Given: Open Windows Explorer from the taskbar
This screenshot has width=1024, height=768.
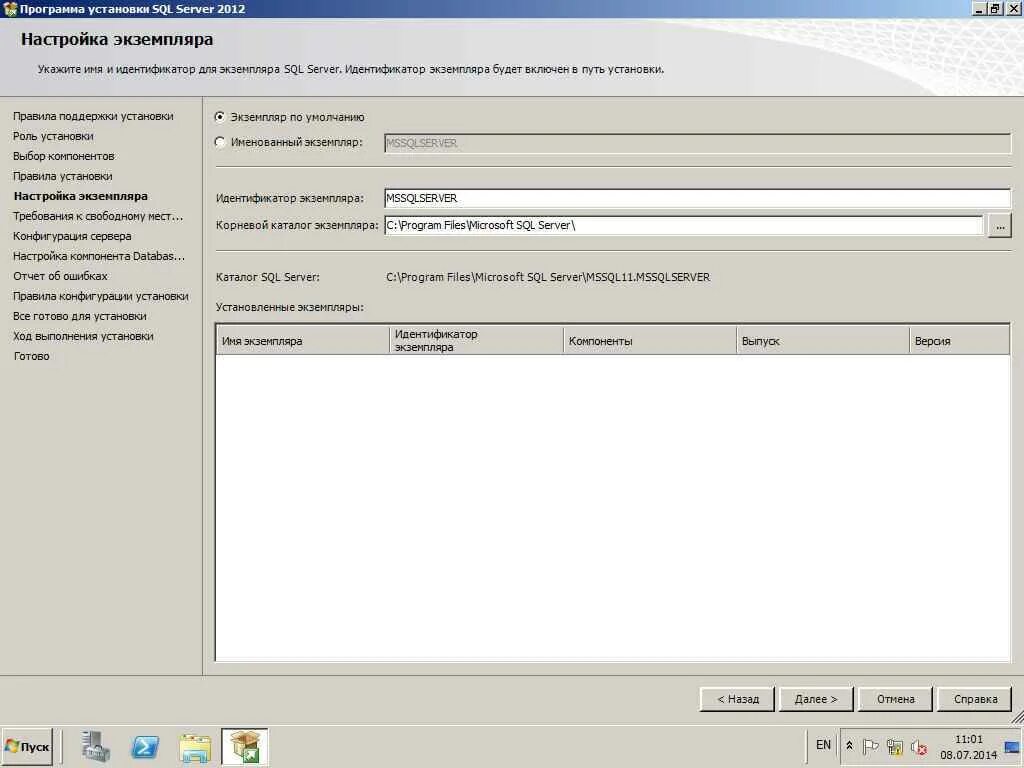Looking at the screenshot, I should 195,747.
